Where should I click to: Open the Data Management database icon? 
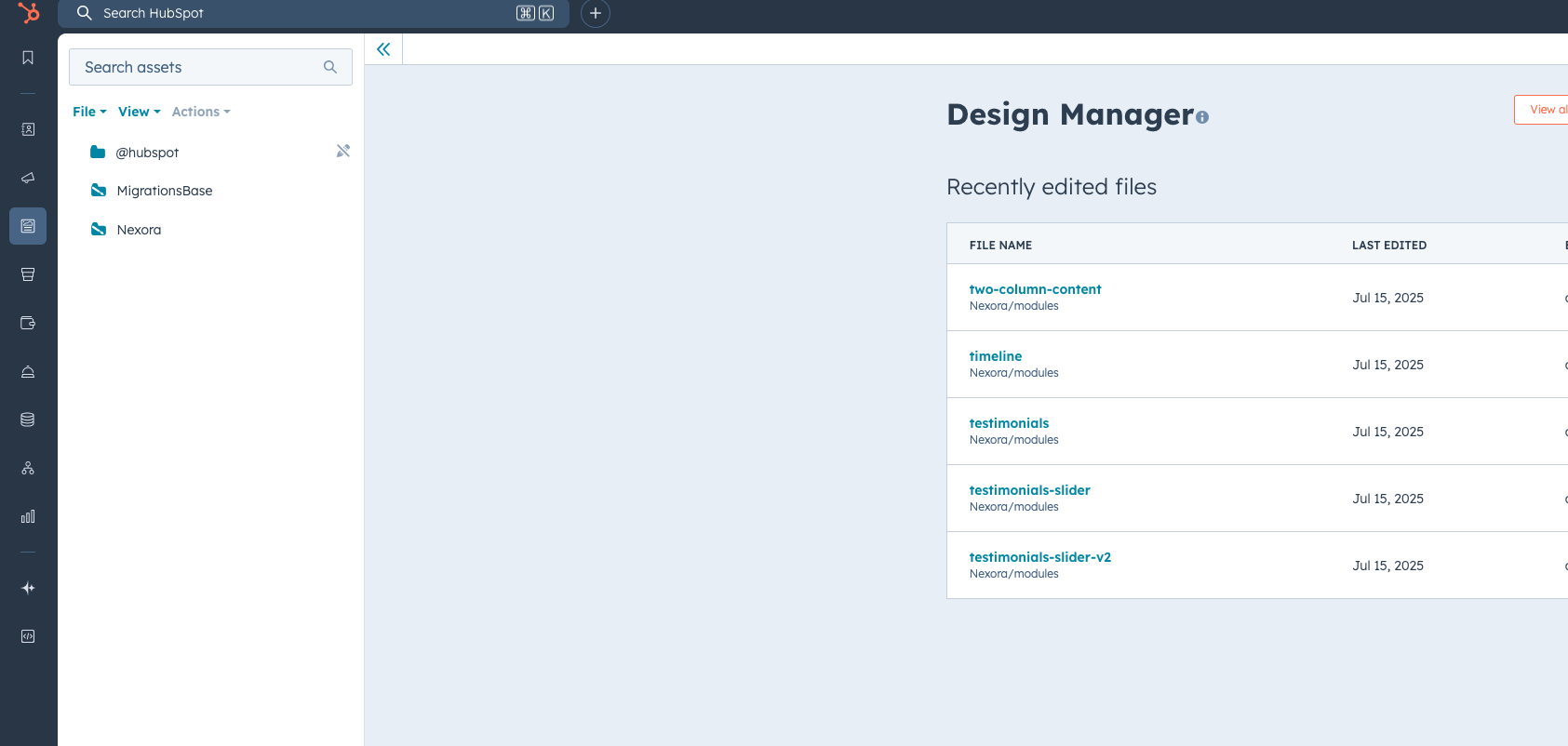tap(28, 420)
